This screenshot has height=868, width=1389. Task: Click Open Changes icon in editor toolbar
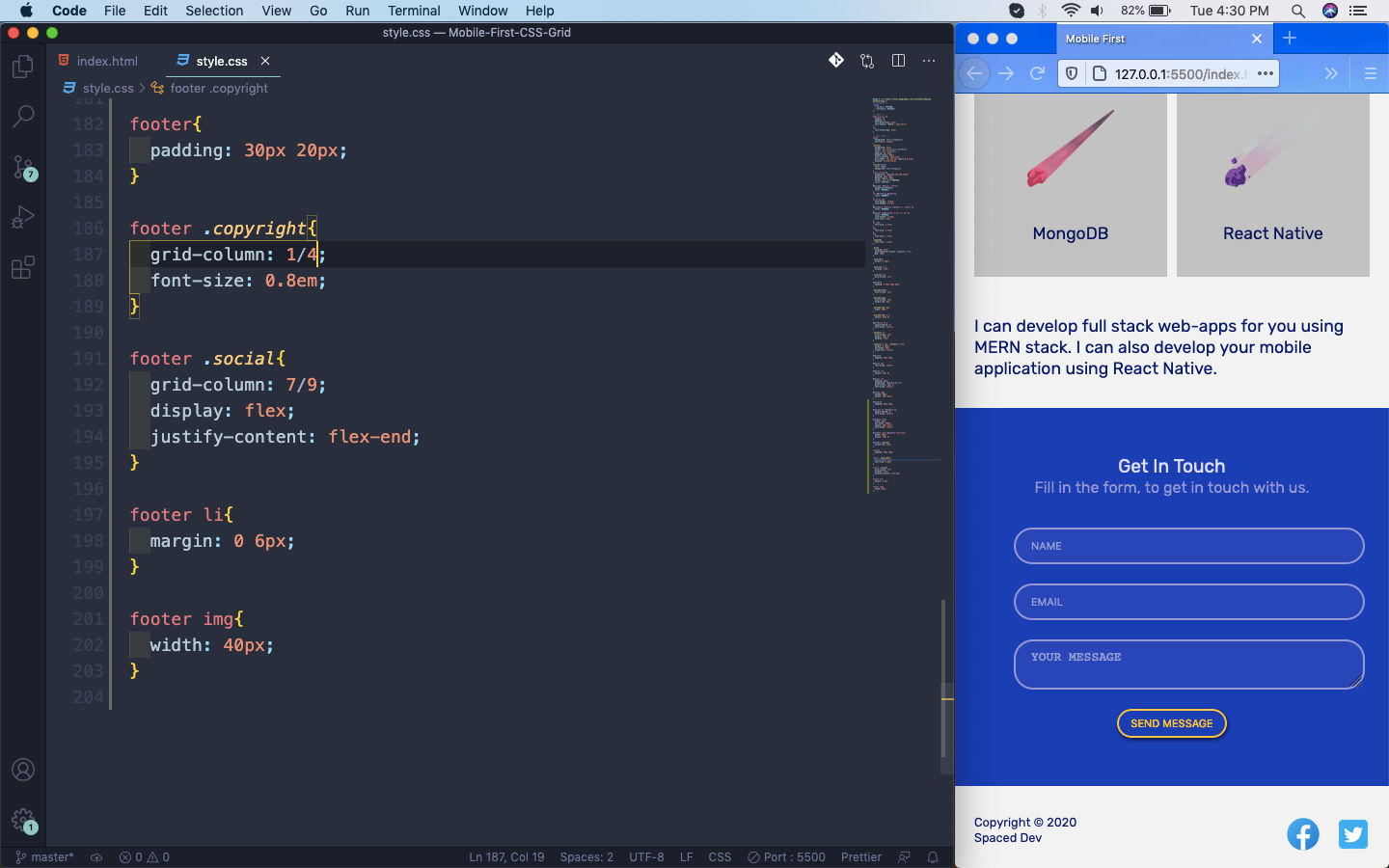coord(867,61)
